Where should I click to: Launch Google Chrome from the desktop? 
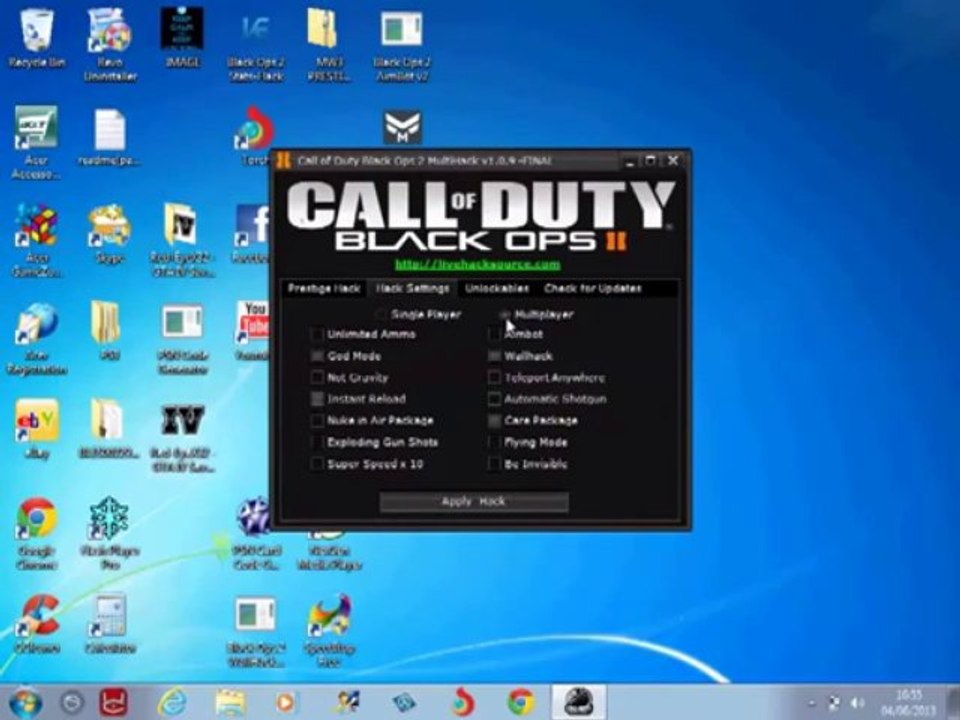tap(36, 533)
